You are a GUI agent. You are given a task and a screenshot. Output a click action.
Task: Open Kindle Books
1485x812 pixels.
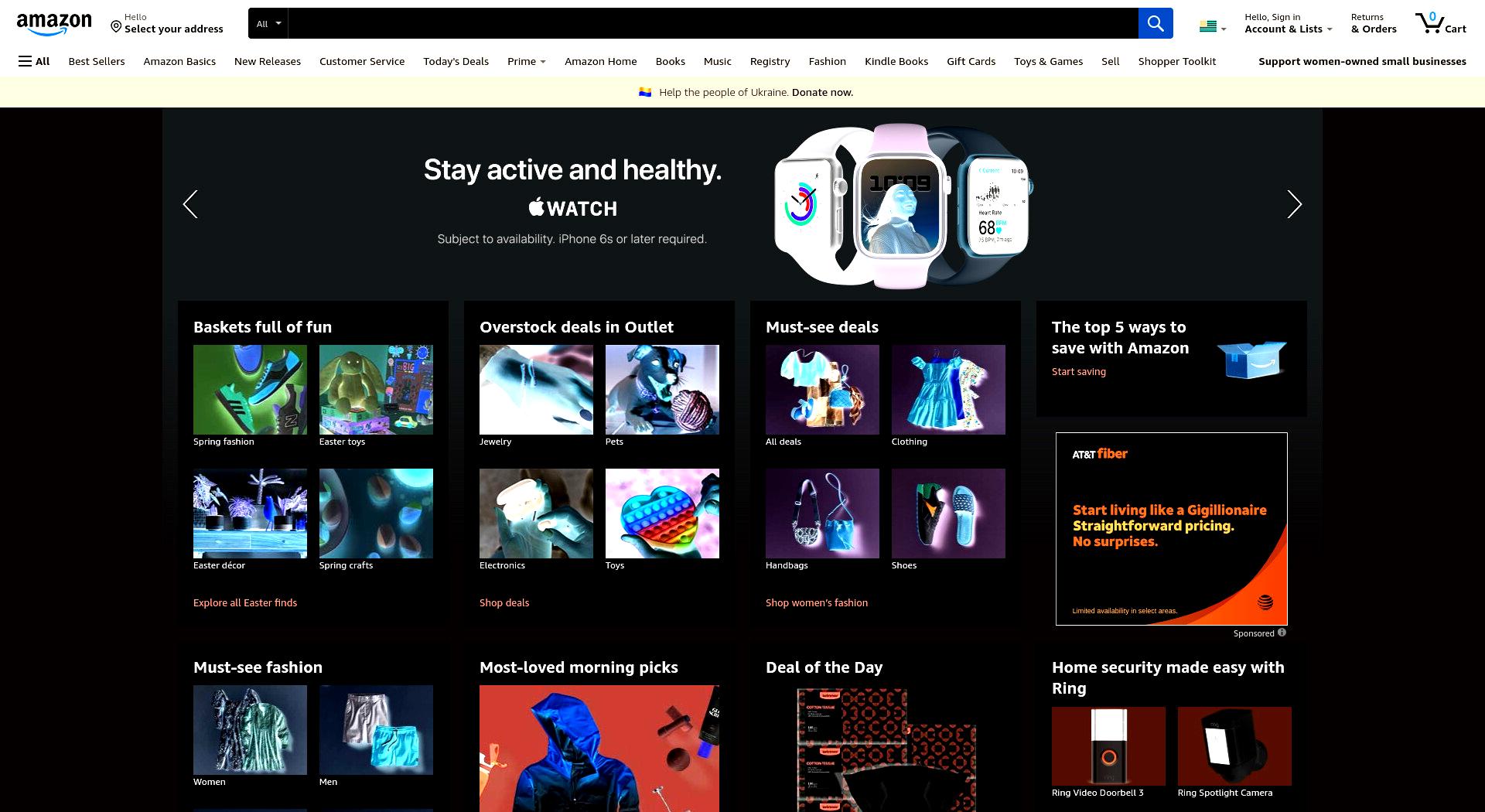[x=896, y=61]
